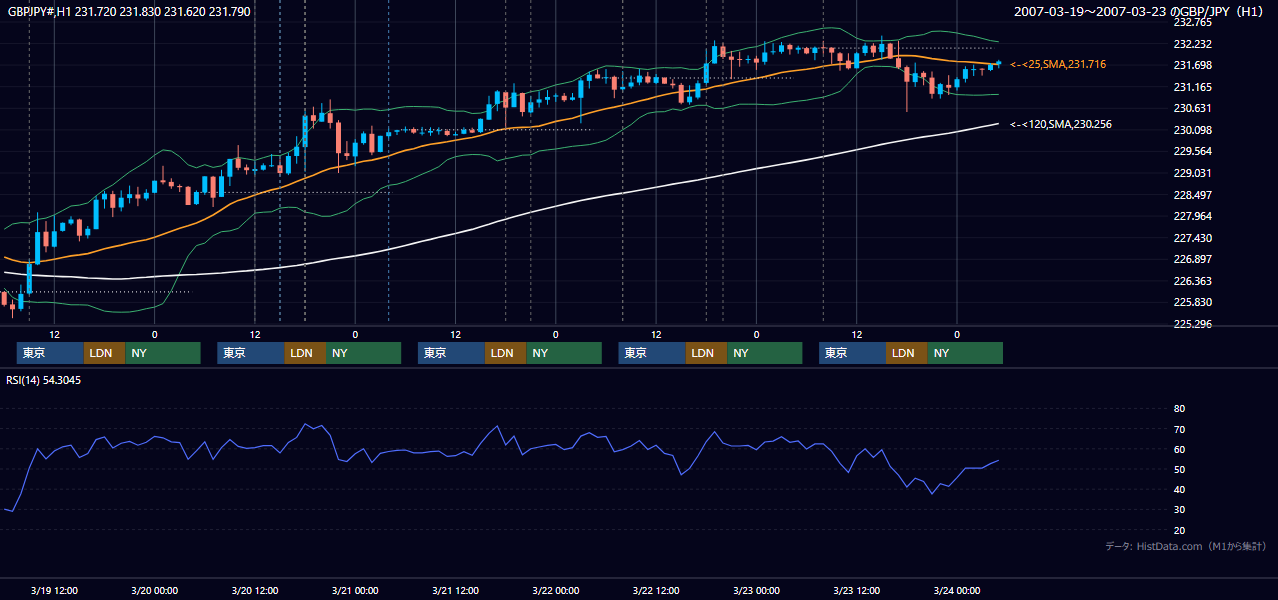1278x600 pixels.
Task: Select the LDN session box for 3/23
Action: pos(906,353)
